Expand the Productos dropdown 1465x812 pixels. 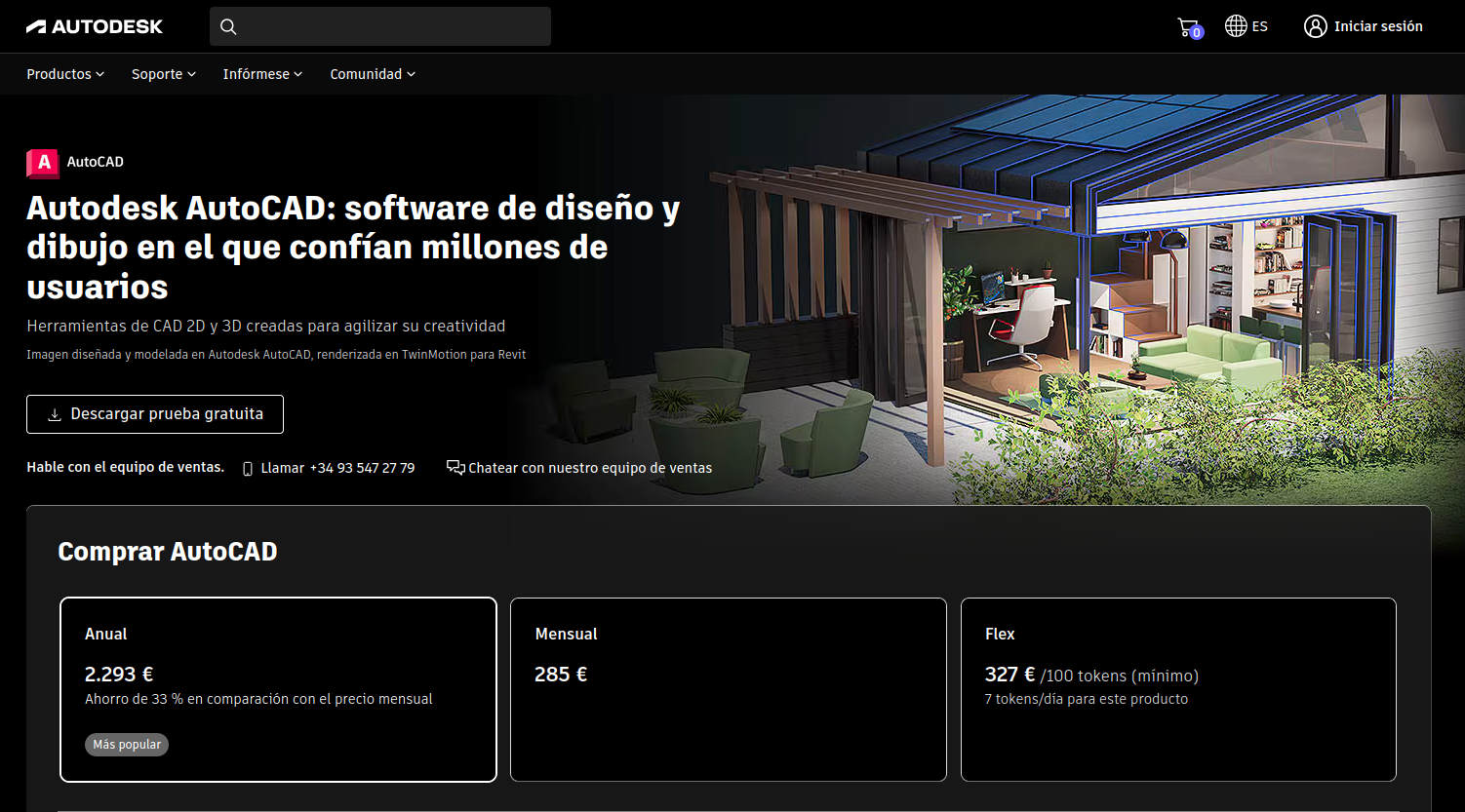tap(64, 74)
